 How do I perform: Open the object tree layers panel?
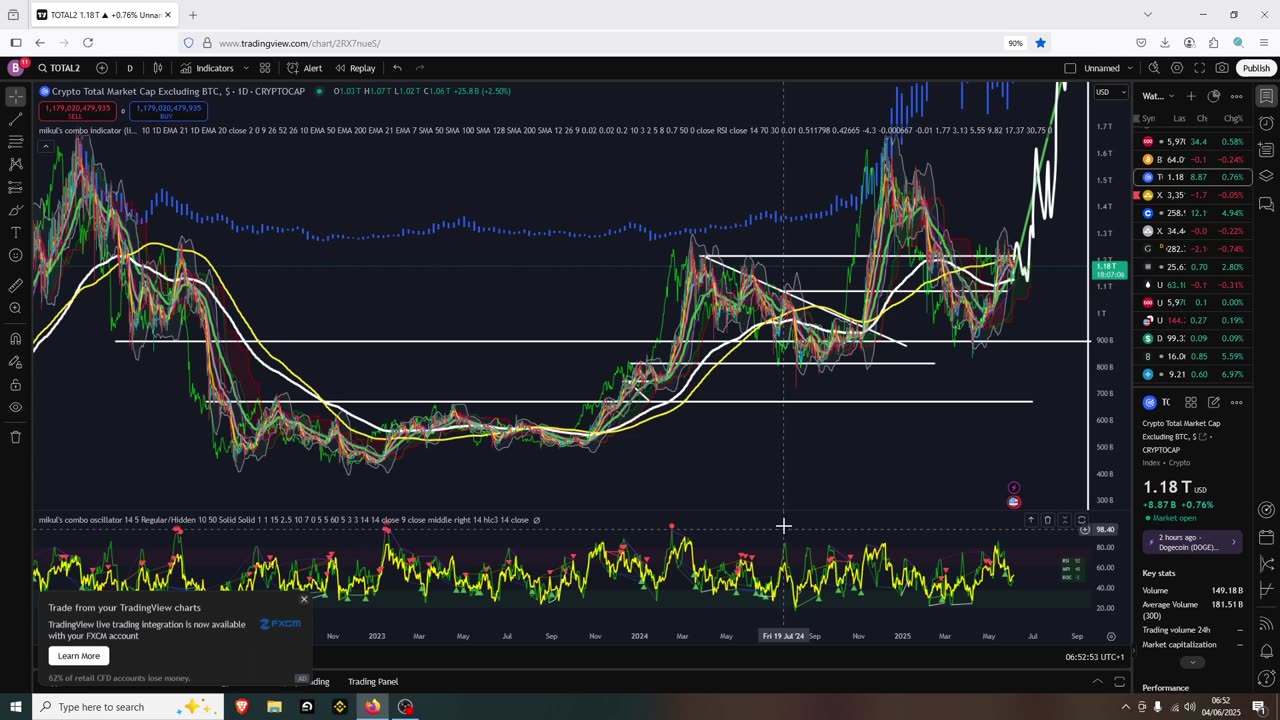tap(1266, 177)
